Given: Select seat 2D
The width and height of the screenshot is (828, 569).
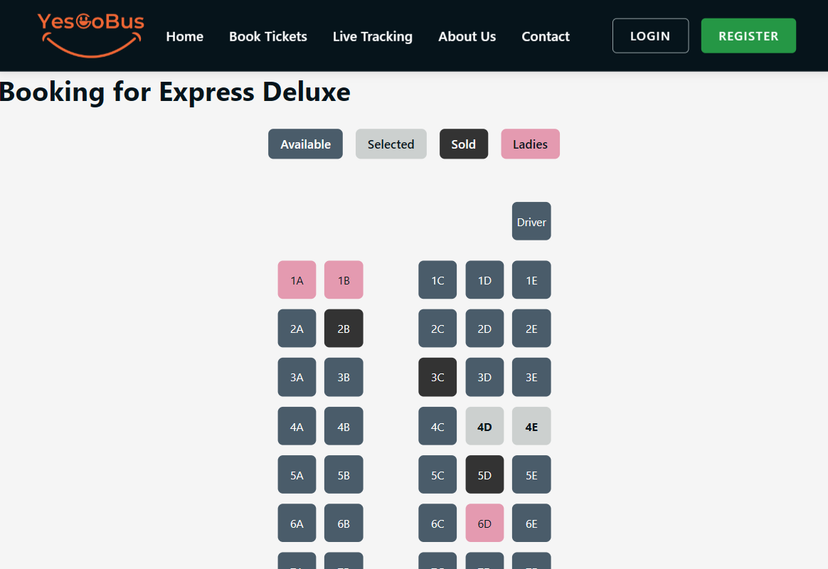Looking at the screenshot, I should 484,328.
